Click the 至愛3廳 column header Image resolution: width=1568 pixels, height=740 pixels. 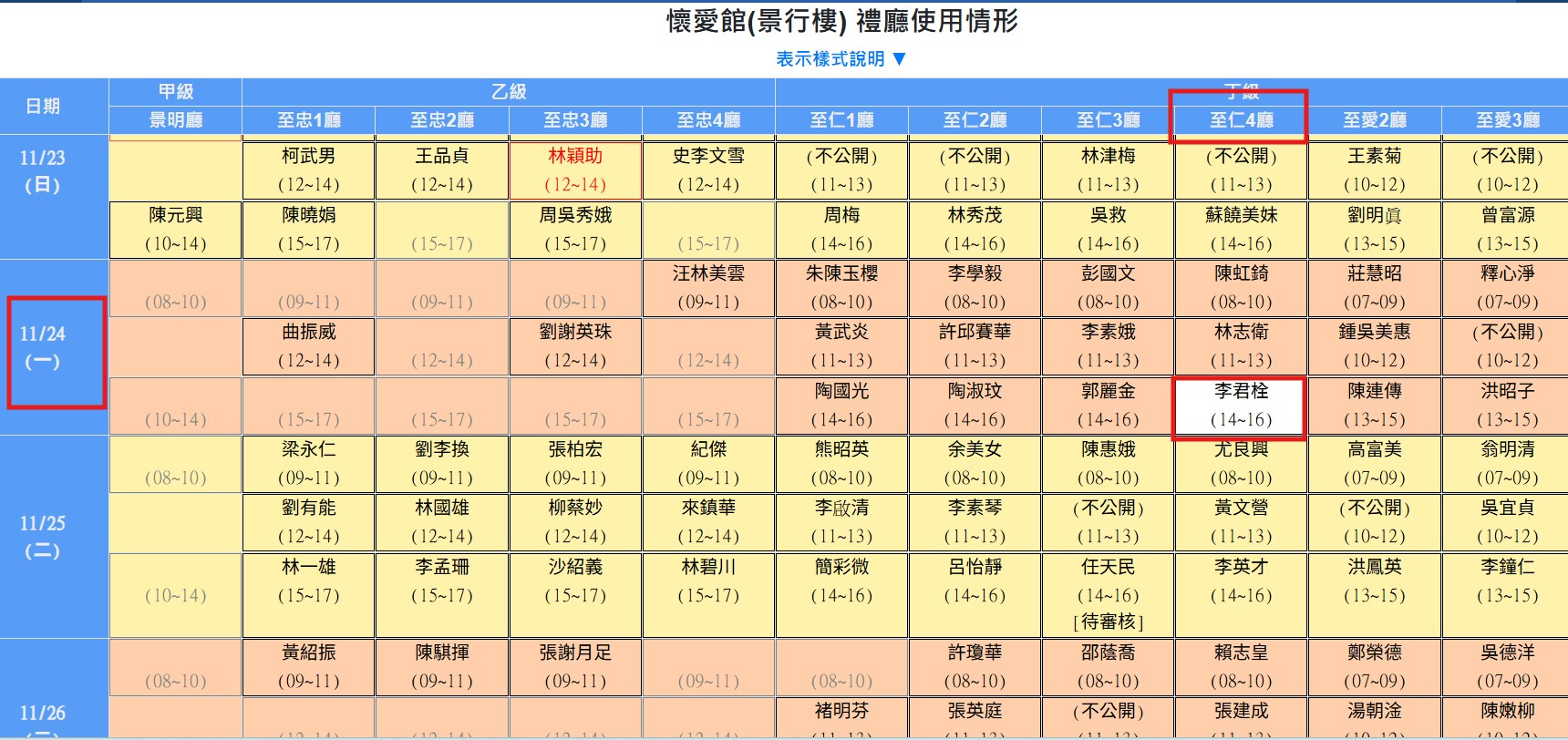[x=1507, y=119]
